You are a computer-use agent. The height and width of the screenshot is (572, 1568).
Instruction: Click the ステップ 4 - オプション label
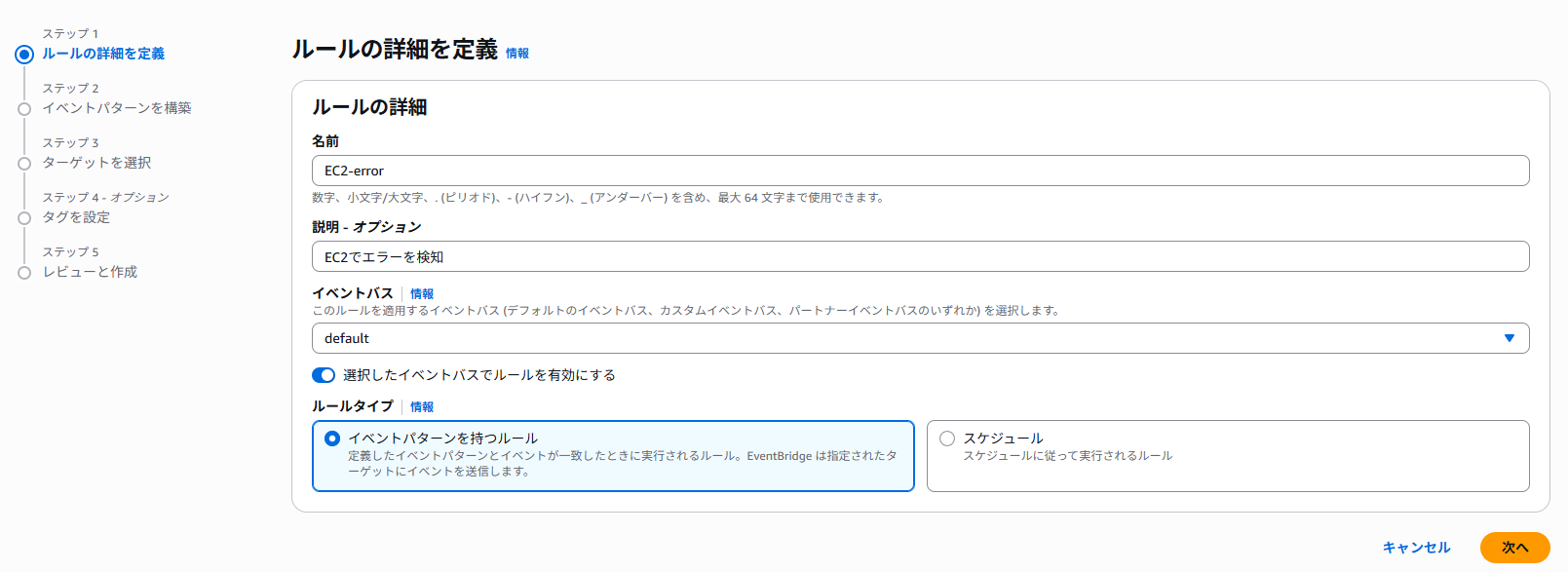105,198
